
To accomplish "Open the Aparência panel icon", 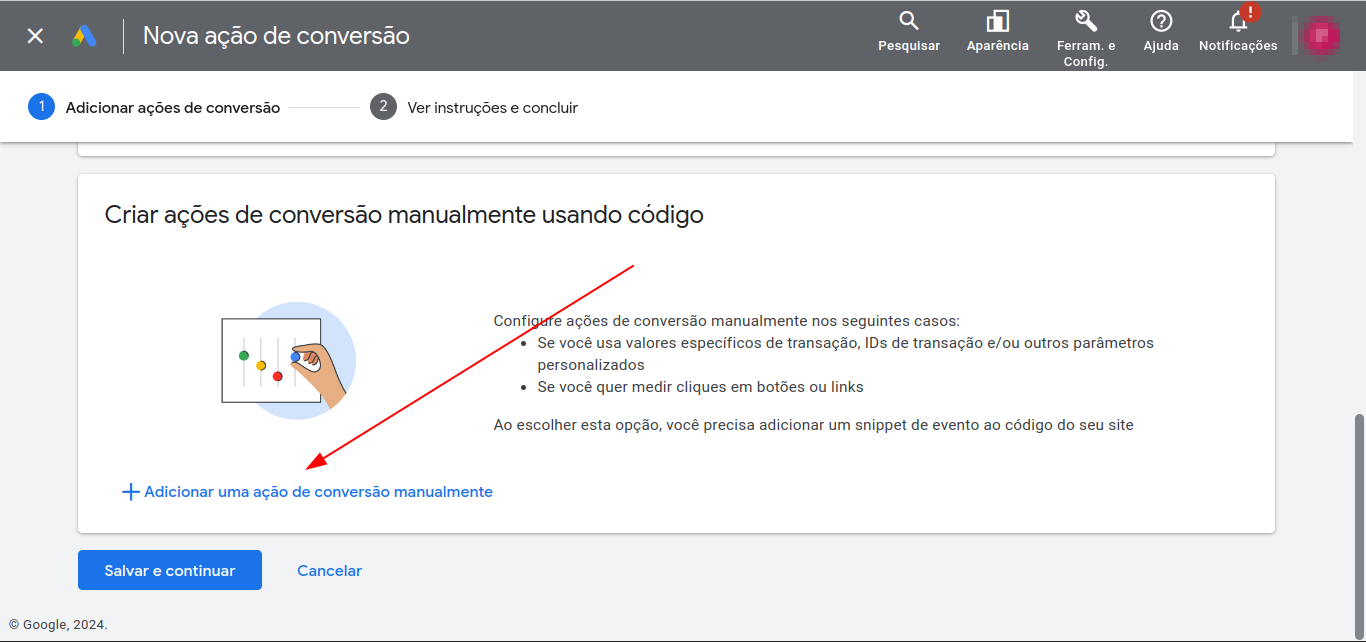I will coord(997,21).
